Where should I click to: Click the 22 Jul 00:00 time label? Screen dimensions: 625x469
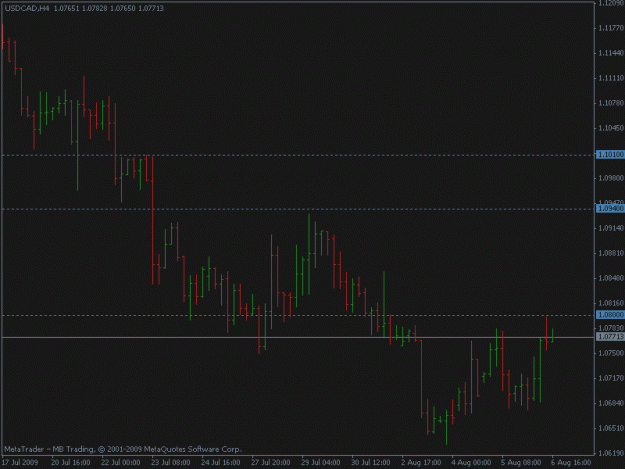pos(120,463)
